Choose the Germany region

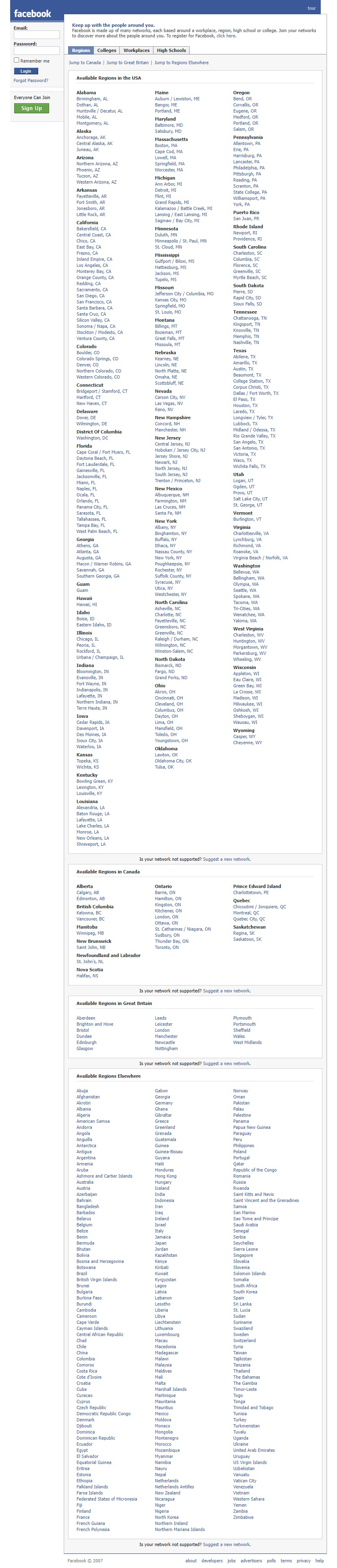164,1103
